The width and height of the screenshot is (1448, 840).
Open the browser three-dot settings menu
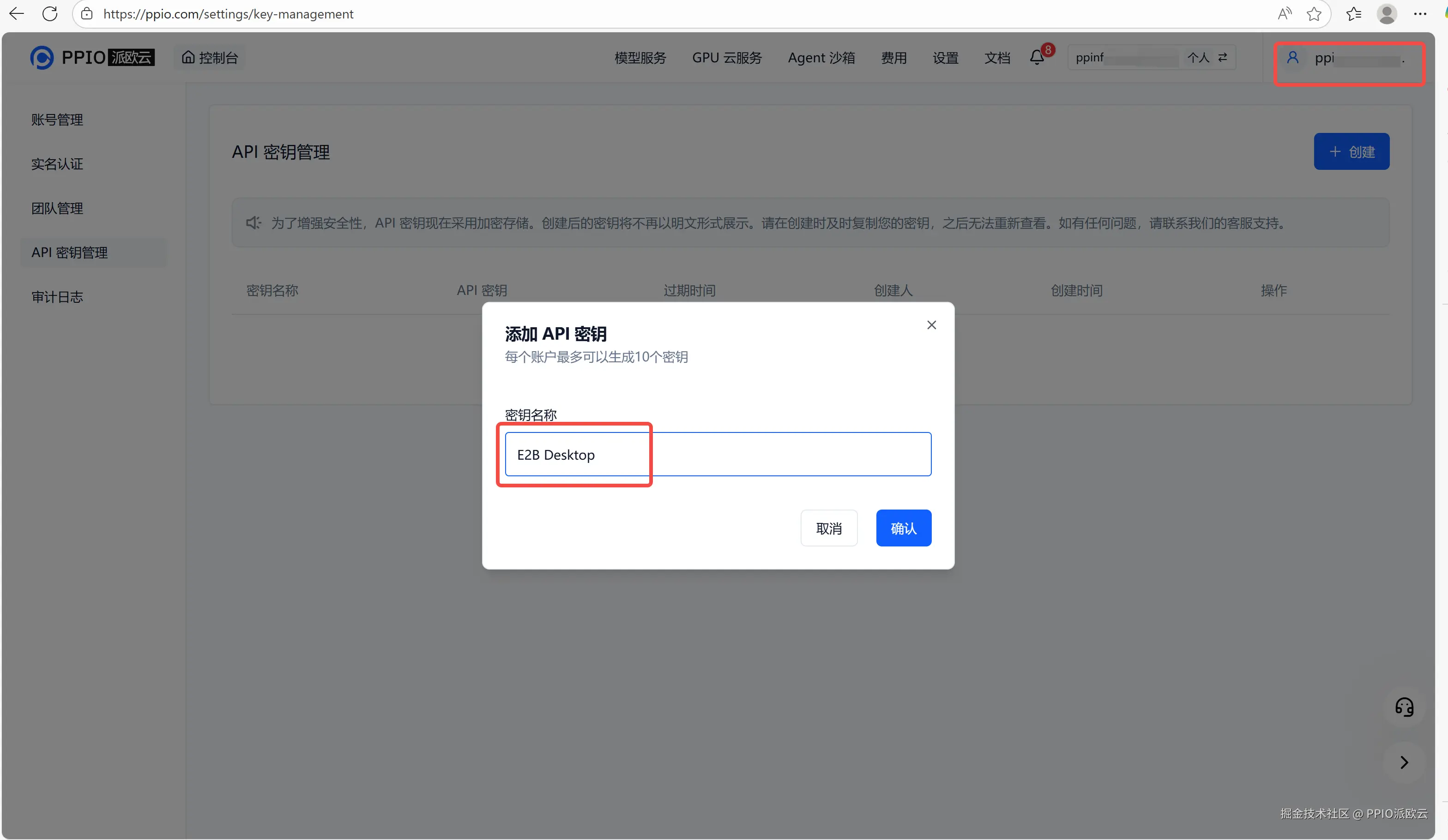1419,14
